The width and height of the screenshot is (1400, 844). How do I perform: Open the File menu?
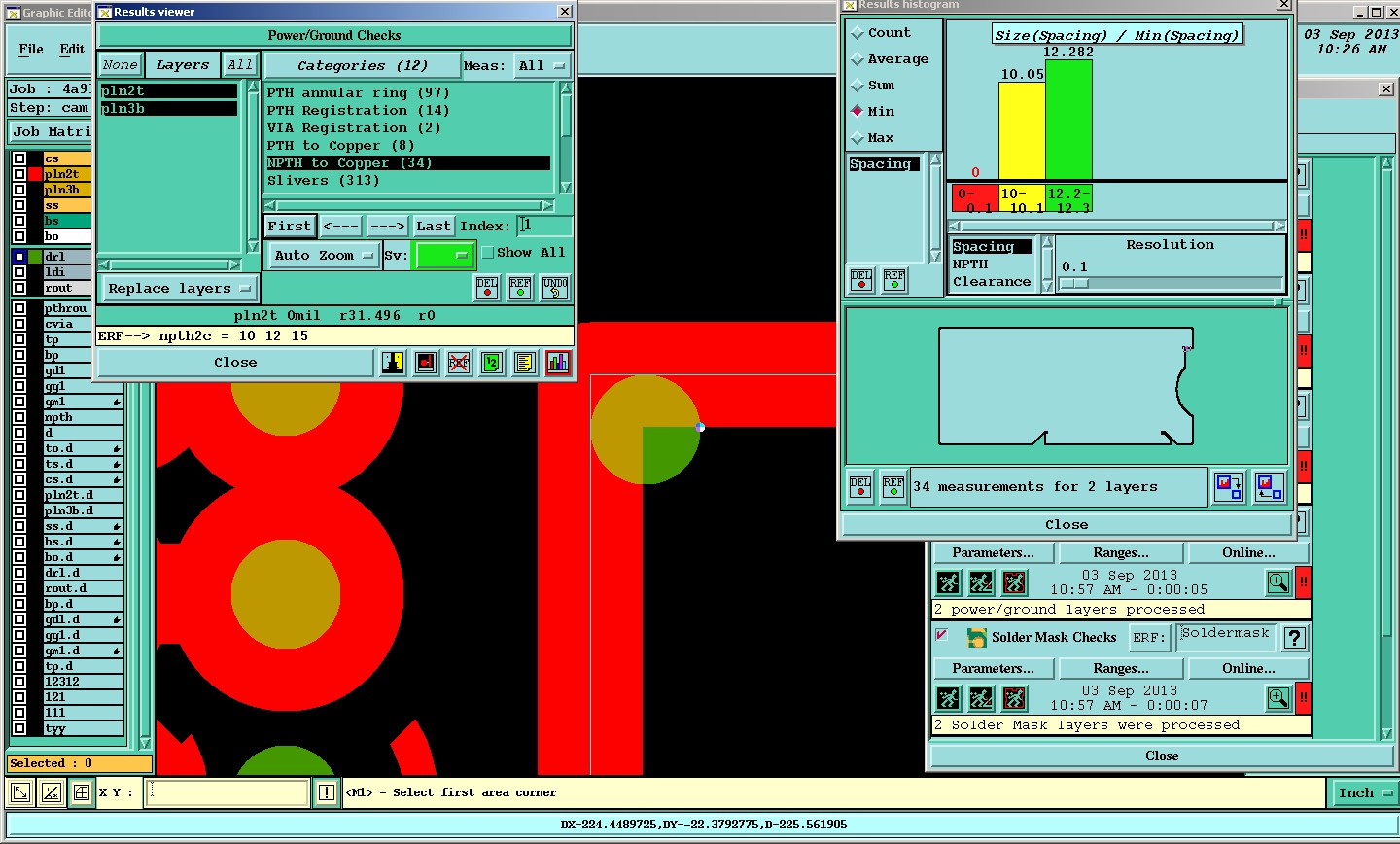click(31, 49)
